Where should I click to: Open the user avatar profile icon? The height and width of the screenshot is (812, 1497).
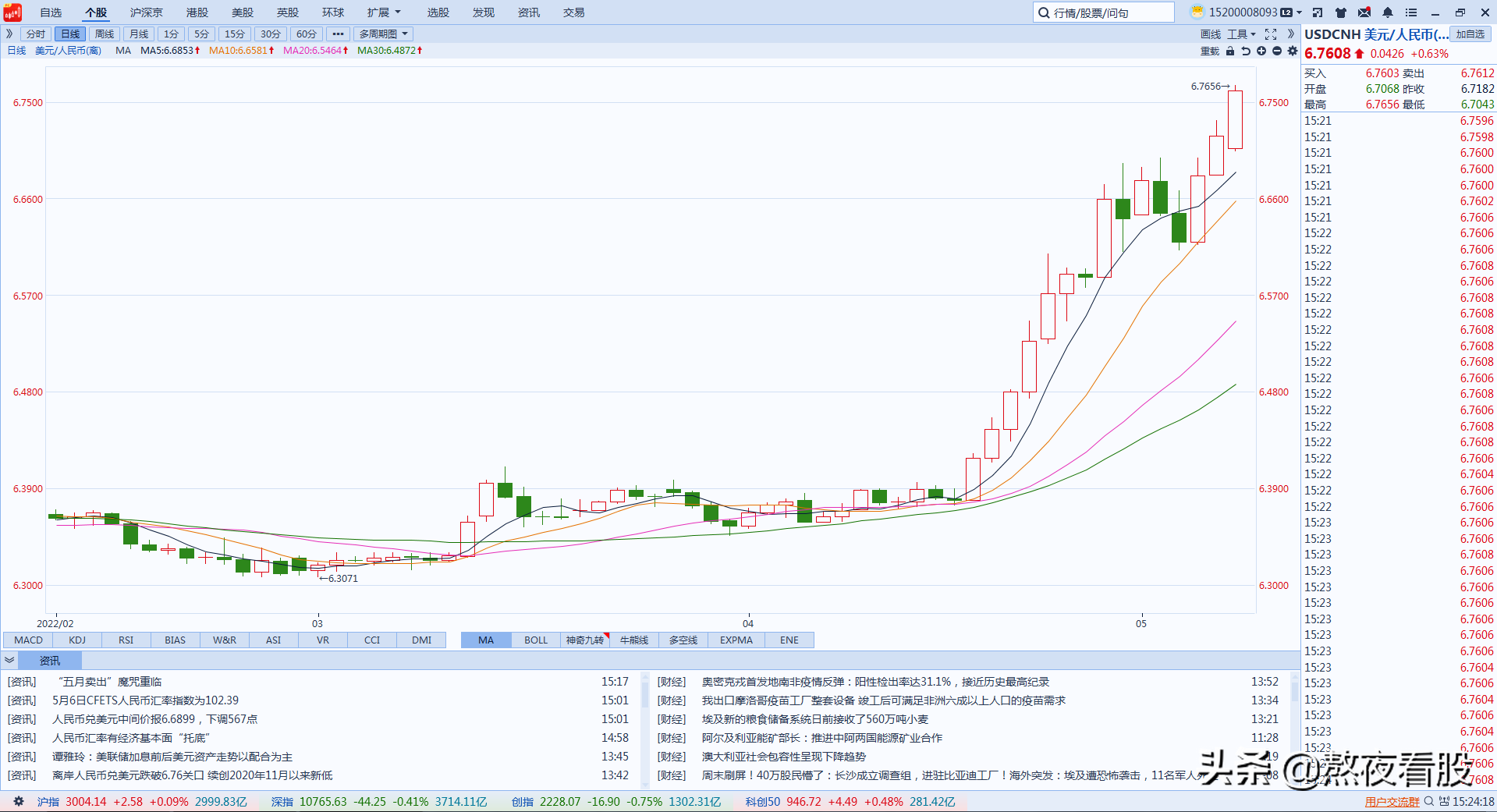tap(1197, 12)
